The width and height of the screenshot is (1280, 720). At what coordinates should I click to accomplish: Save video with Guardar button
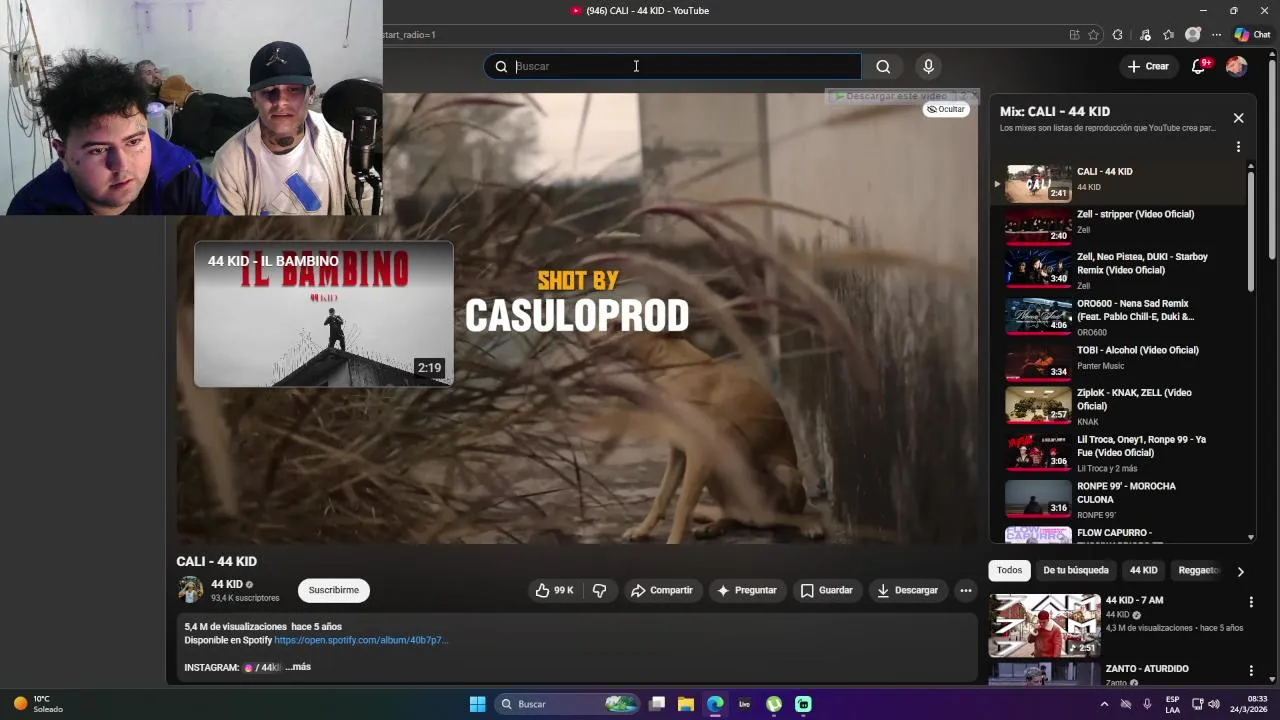coord(826,591)
